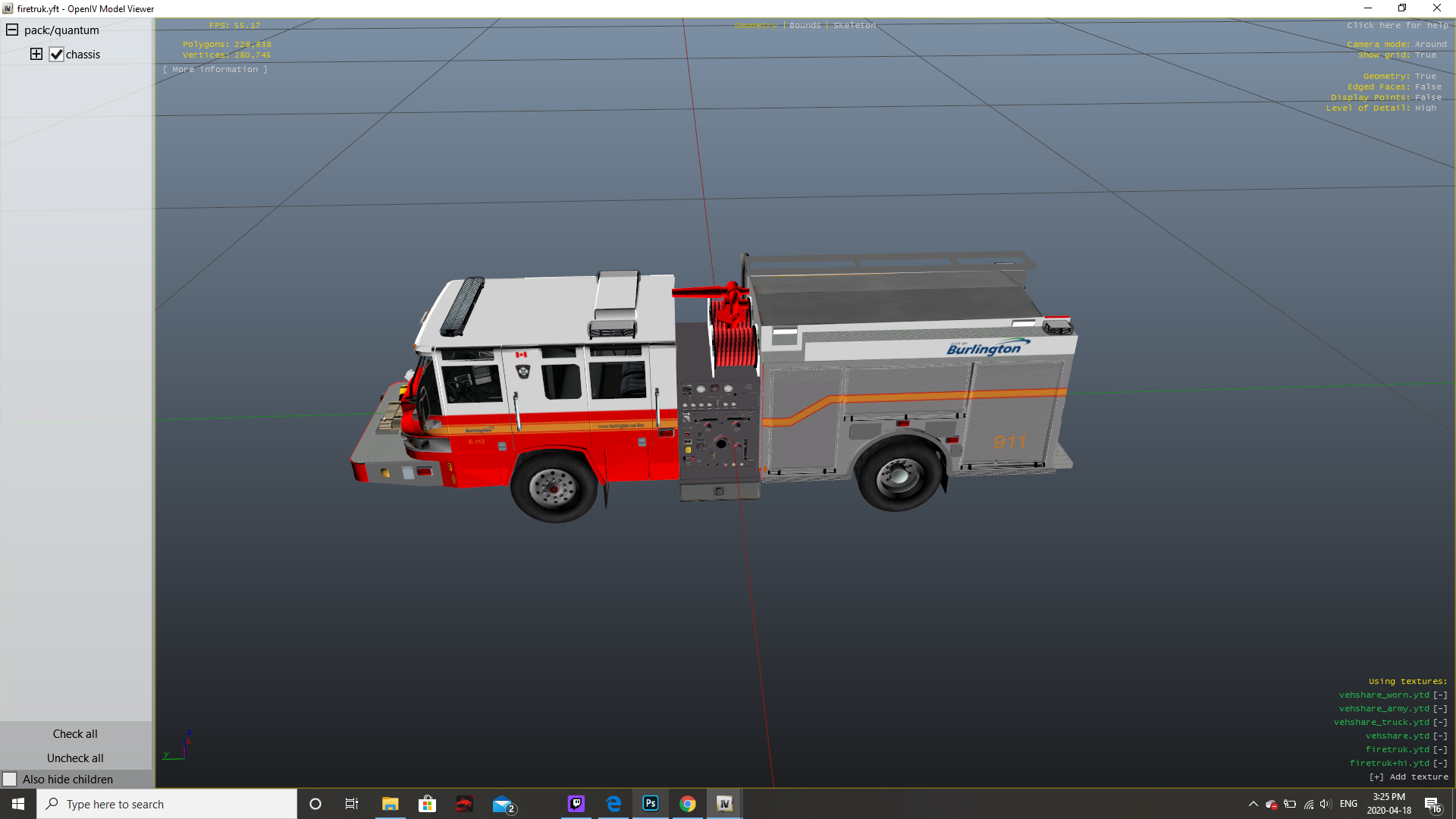Viewport: 1456px width, 819px height.
Task: Uncheck the chassis visibility checkbox
Action: (x=57, y=55)
